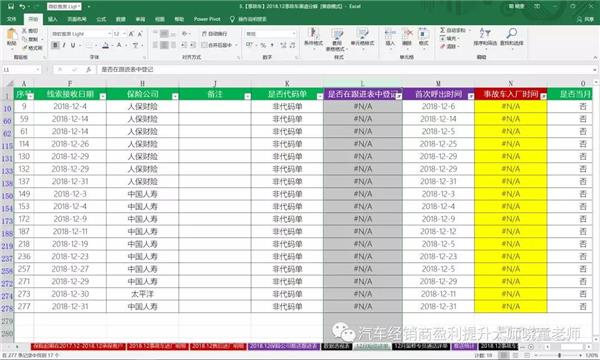Toggle Underline formatting
The height and width of the screenshot is (360, 600).
click(73, 45)
